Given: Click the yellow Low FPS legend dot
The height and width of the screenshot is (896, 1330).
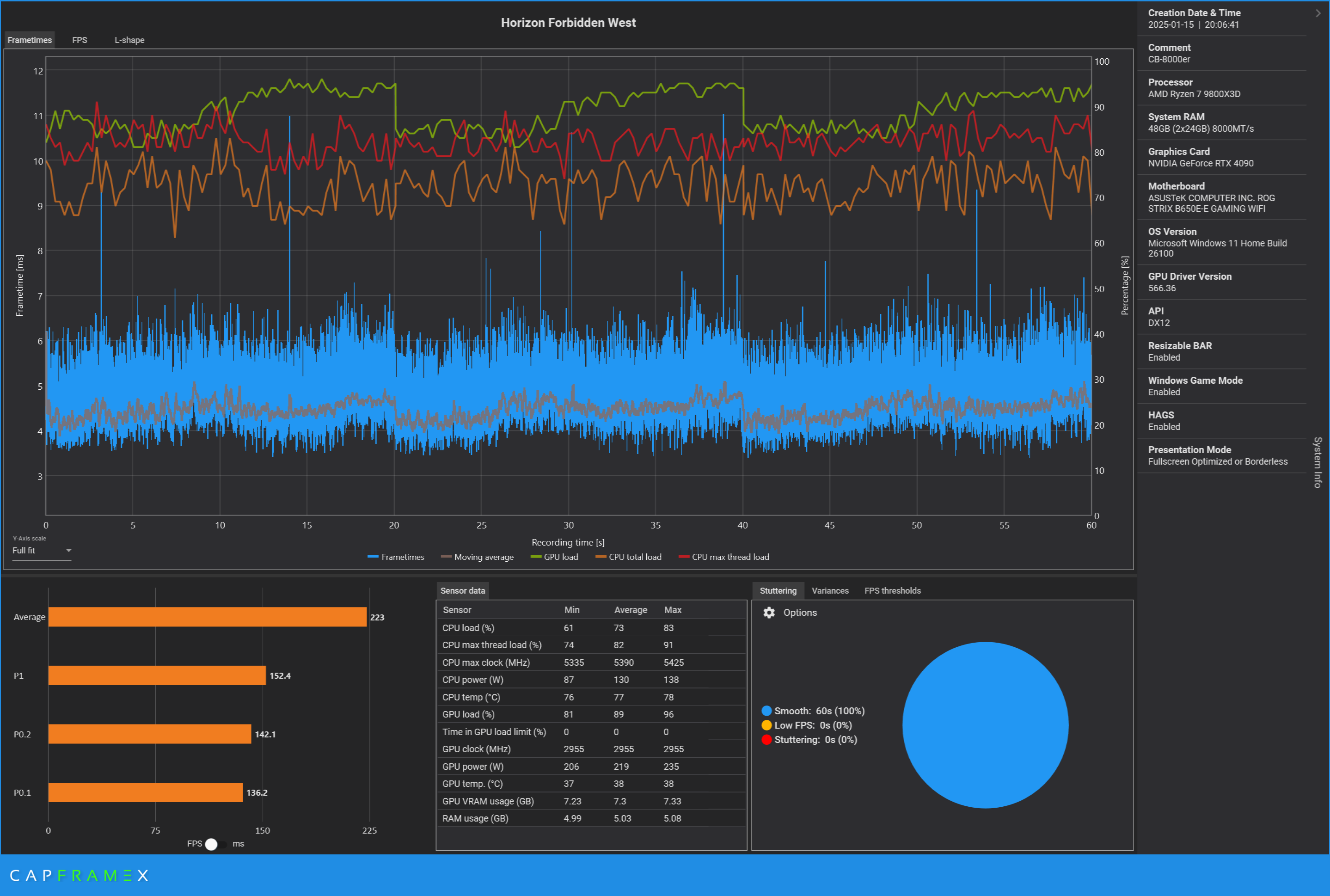Looking at the screenshot, I should click(766, 725).
